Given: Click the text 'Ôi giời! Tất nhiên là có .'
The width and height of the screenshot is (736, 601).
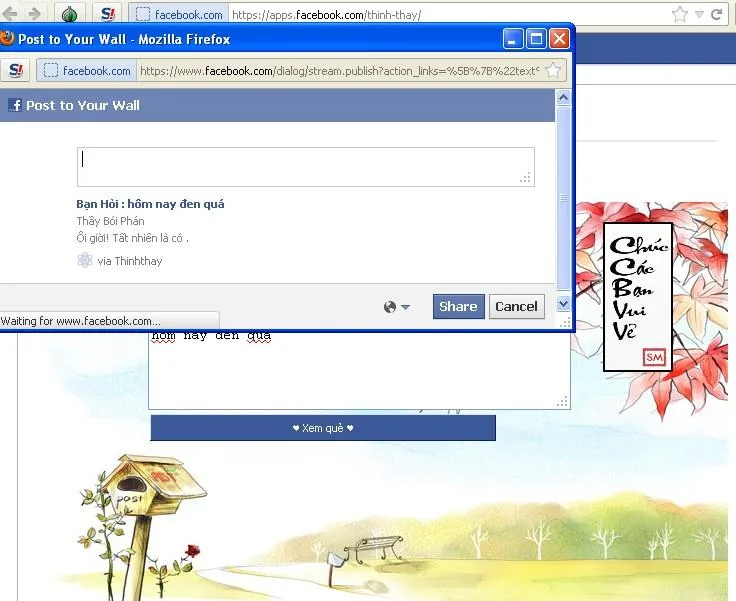Looking at the screenshot, I should (132, 238).
